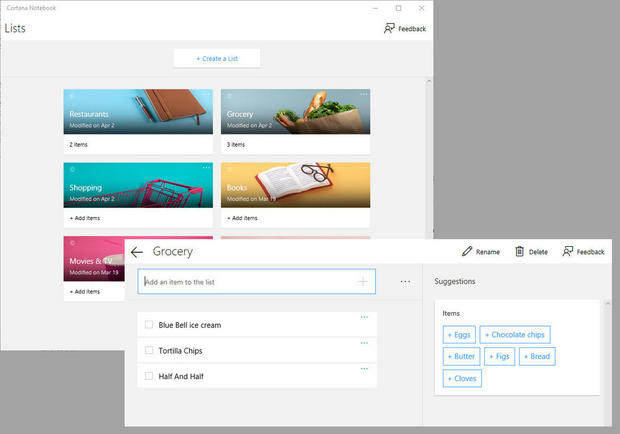Screen dimensions: 620x434
Task: Click Create a List button
Action: (217, 58)
